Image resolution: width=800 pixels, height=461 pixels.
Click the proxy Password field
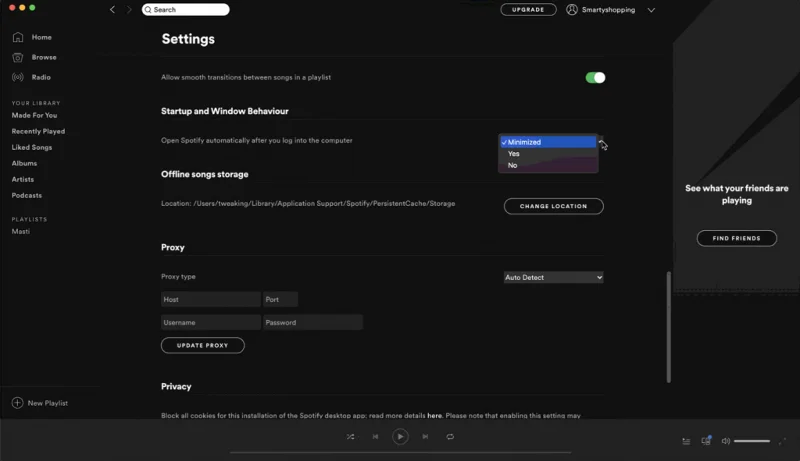click(313, 322)
